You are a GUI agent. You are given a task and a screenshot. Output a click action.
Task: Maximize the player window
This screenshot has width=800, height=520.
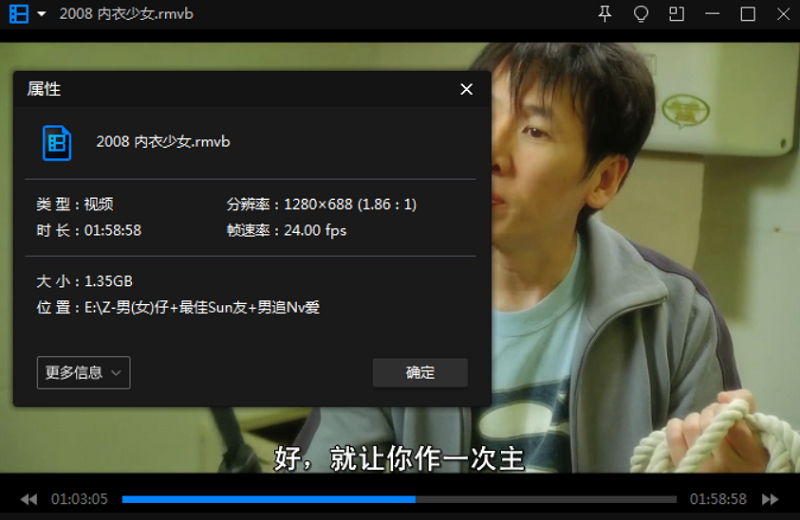(x=748, y=14)
